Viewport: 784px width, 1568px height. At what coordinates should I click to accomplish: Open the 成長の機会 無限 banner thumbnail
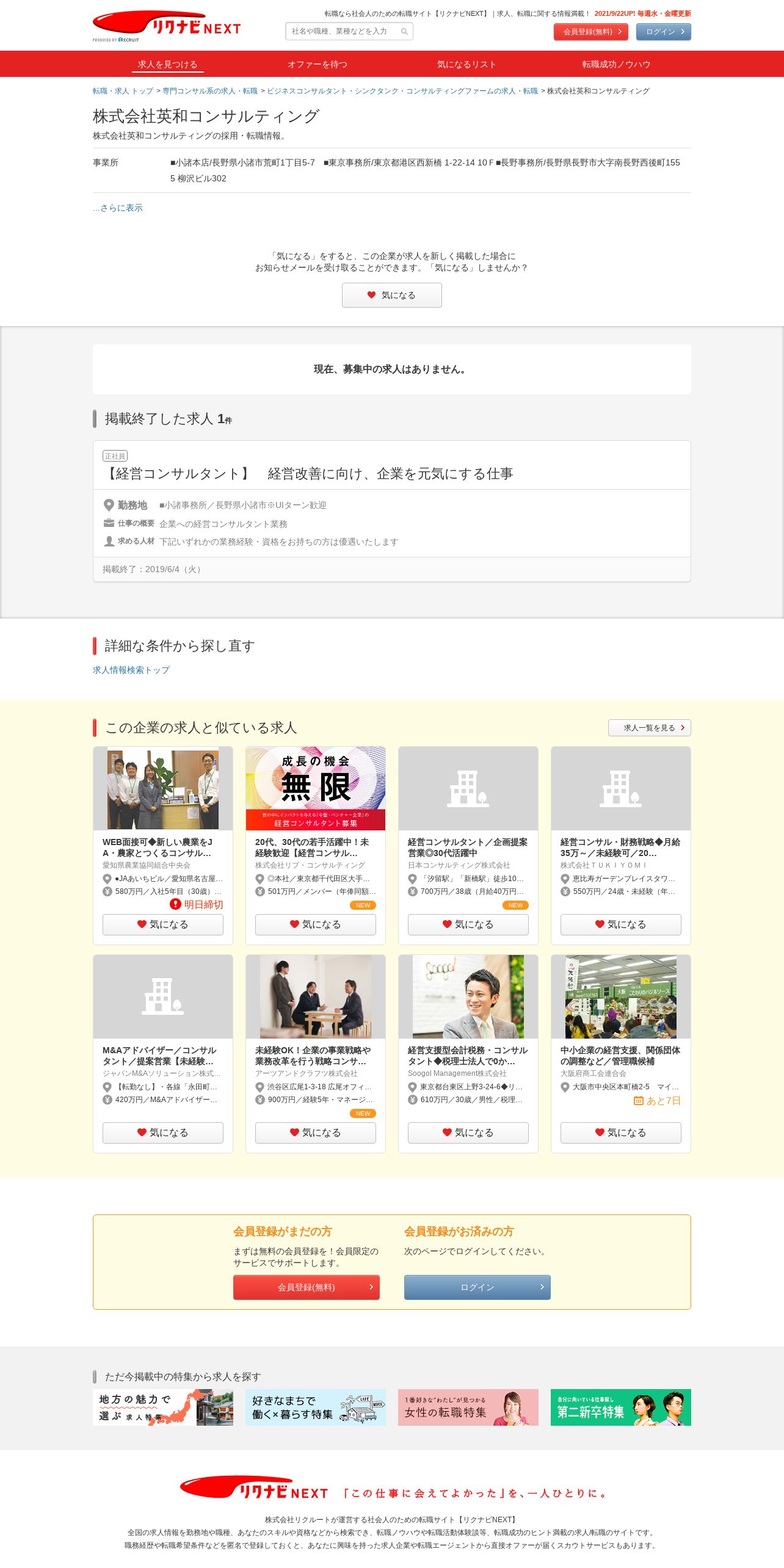pos(316,788)
